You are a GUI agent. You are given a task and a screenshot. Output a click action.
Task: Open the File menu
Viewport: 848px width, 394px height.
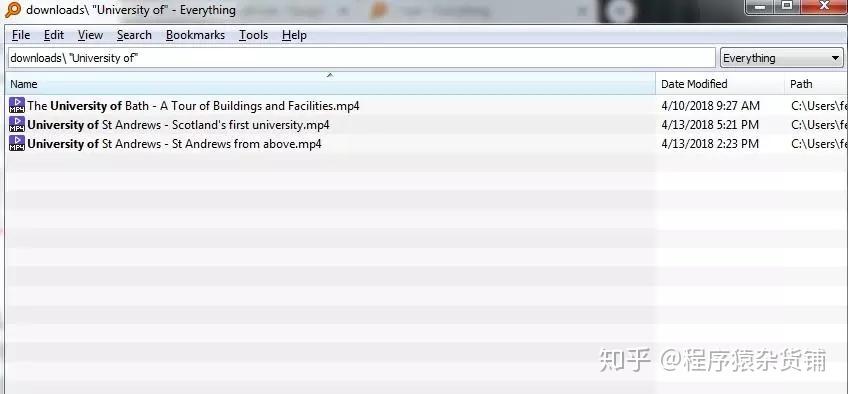tap(21, 35)
